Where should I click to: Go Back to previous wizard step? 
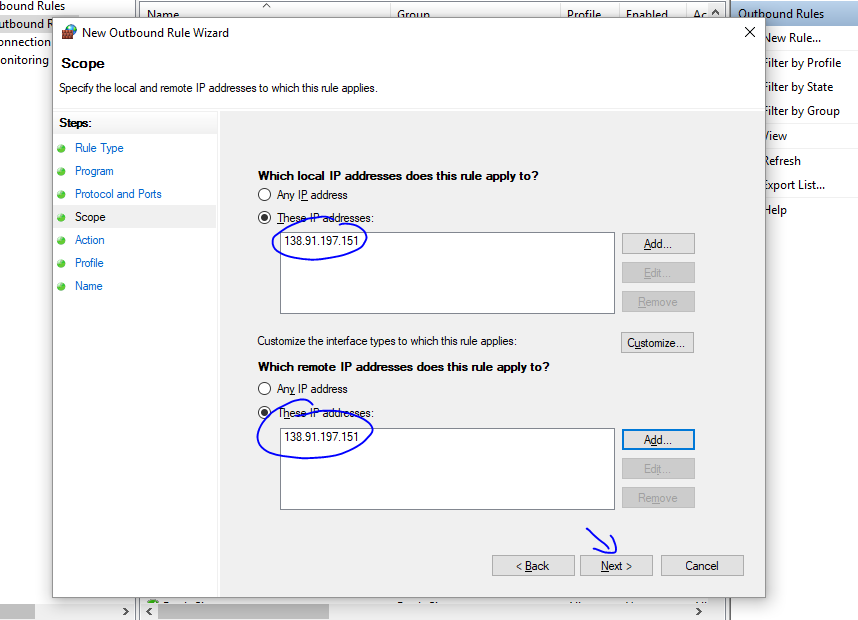click(533, 566)
